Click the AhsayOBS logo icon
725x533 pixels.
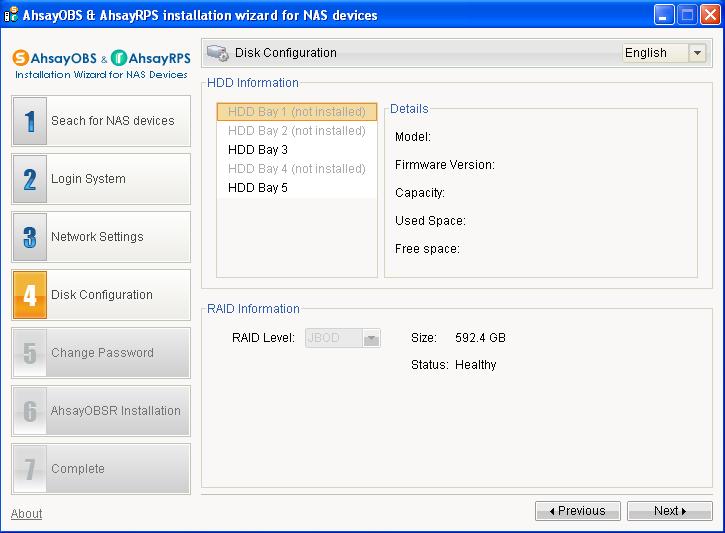[20, 58]
